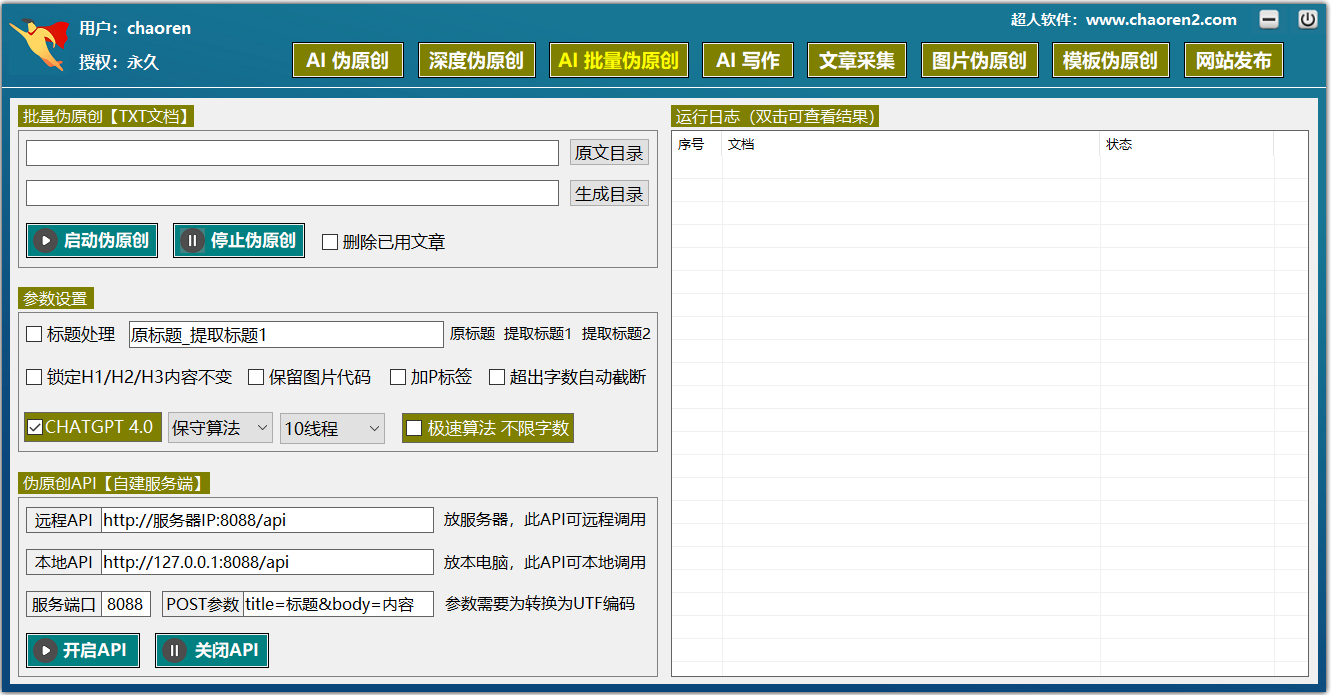Insert 提取标题2 placeholder
This screenshot has width=1331, height=695.
(616, 334)
